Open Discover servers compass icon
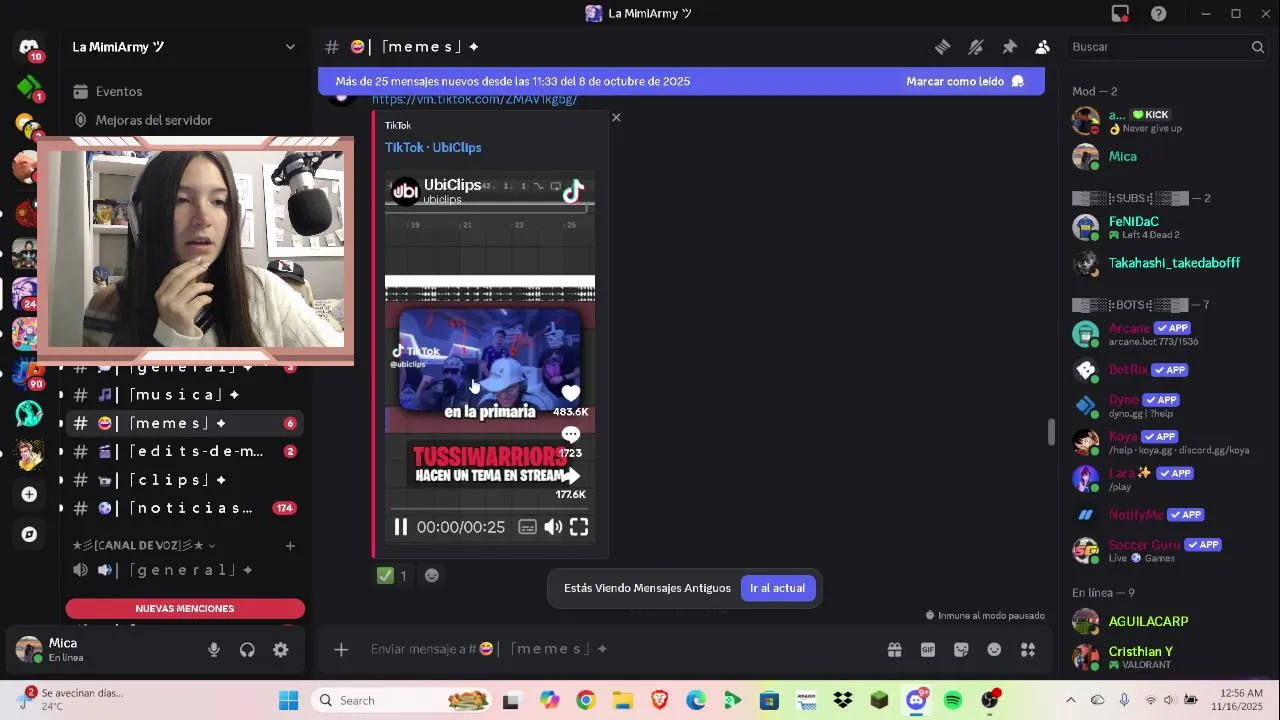1280x720 pixels. [29, 534]
